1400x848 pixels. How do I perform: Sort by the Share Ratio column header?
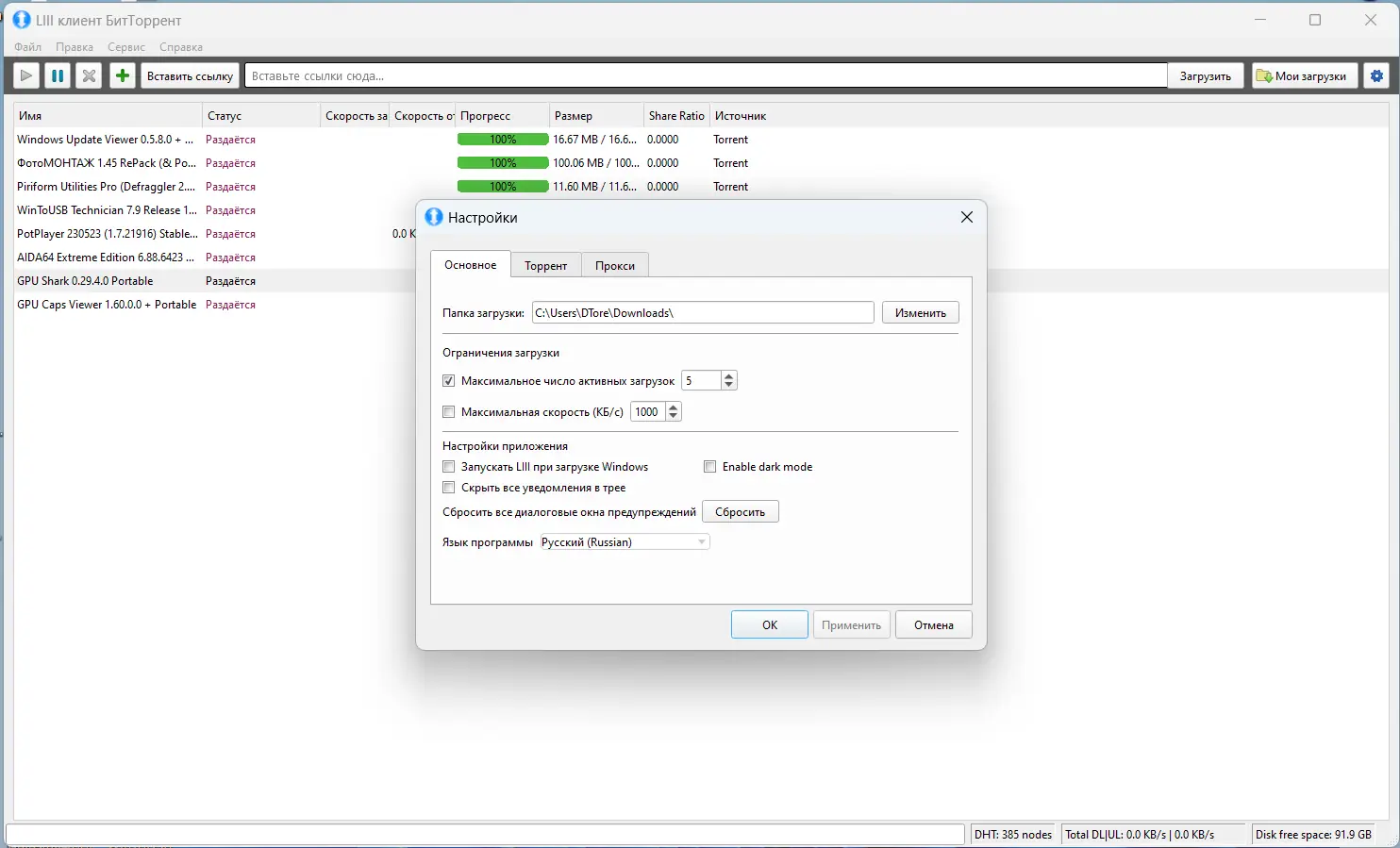[676, 116]
